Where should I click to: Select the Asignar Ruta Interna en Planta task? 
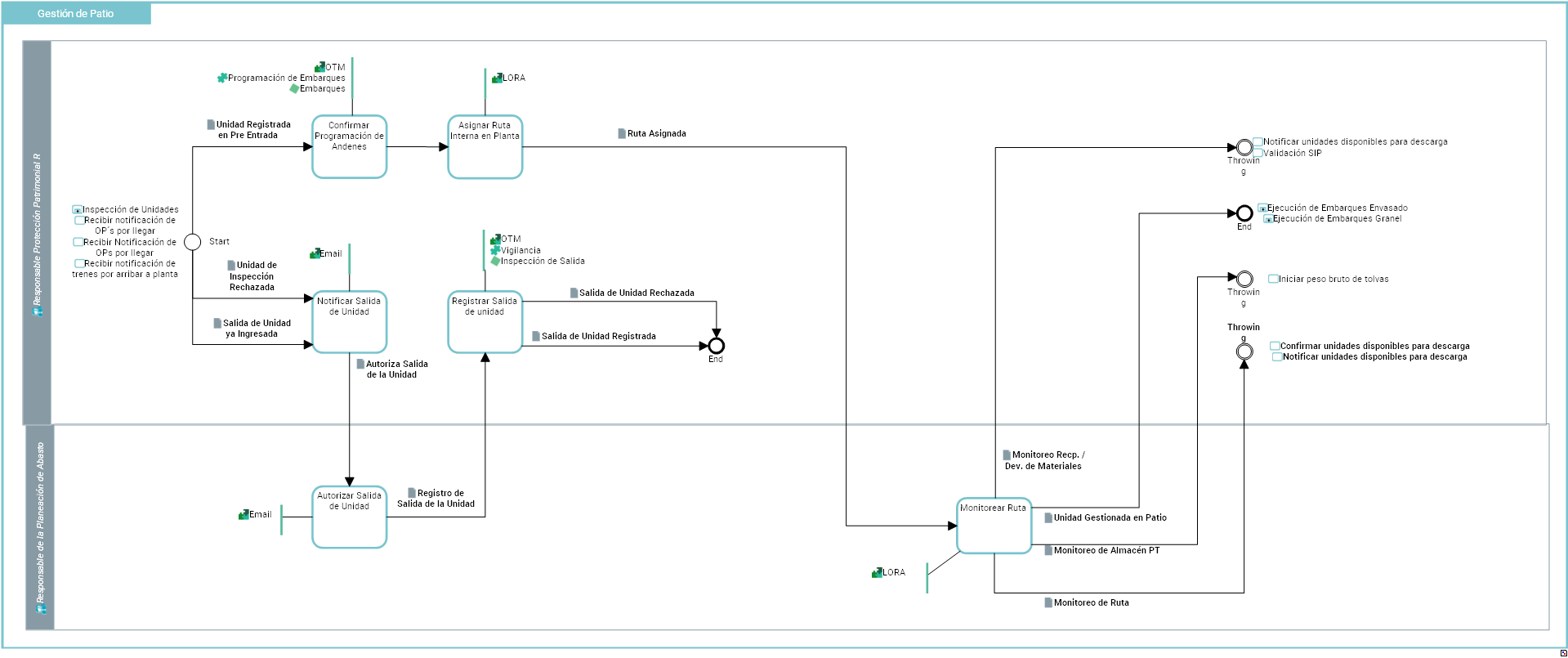485,146
